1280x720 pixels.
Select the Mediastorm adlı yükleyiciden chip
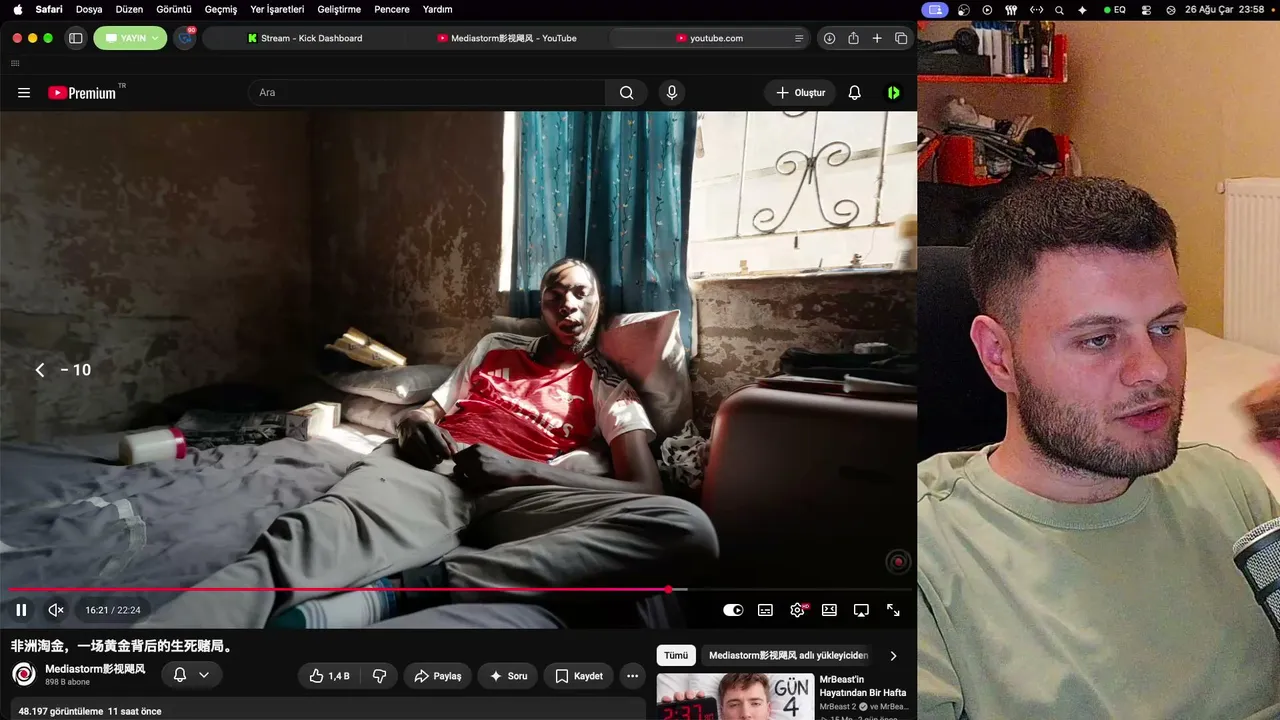tap(788, 656)
